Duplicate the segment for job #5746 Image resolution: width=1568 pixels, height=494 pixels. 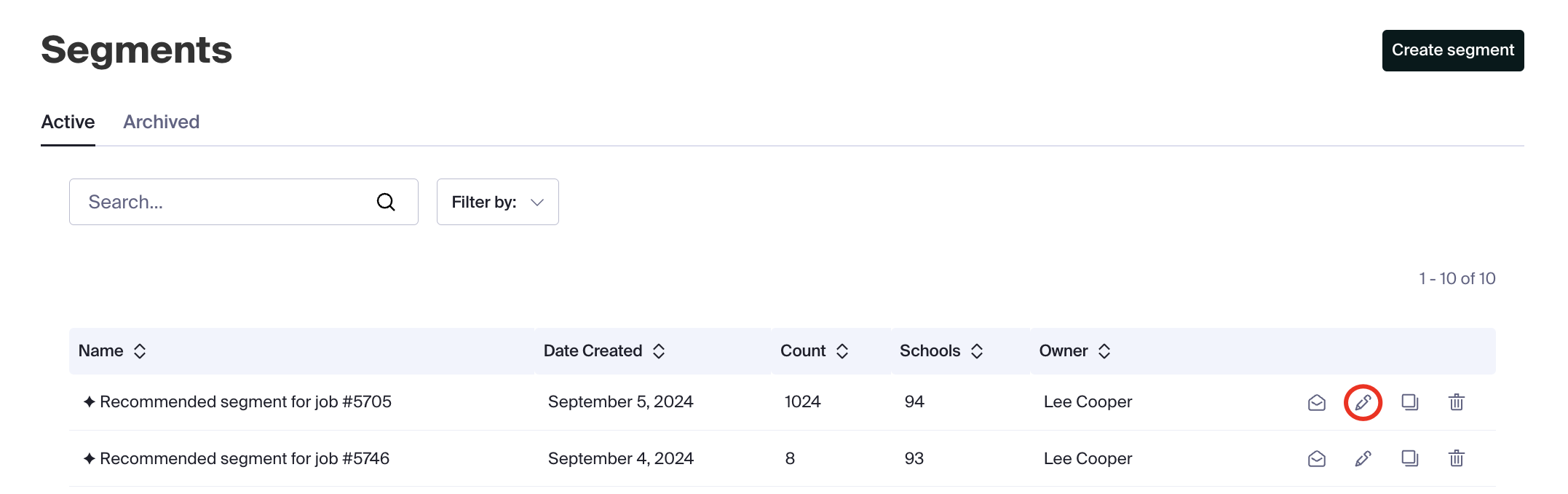tap(1409, 458)
